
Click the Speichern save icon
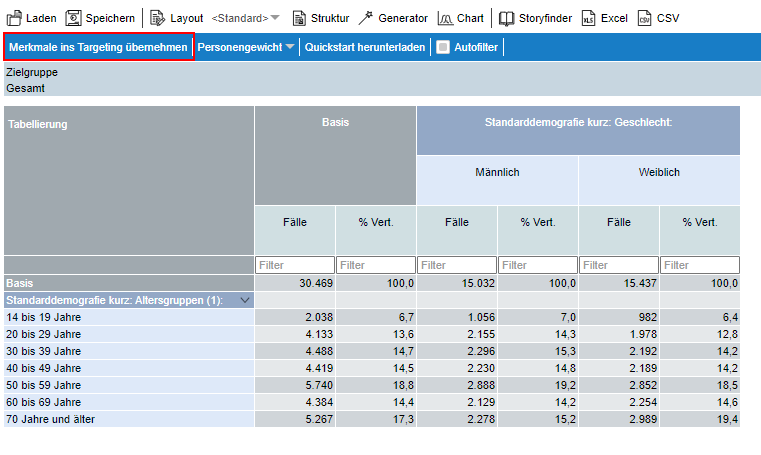tap(73, 18)
